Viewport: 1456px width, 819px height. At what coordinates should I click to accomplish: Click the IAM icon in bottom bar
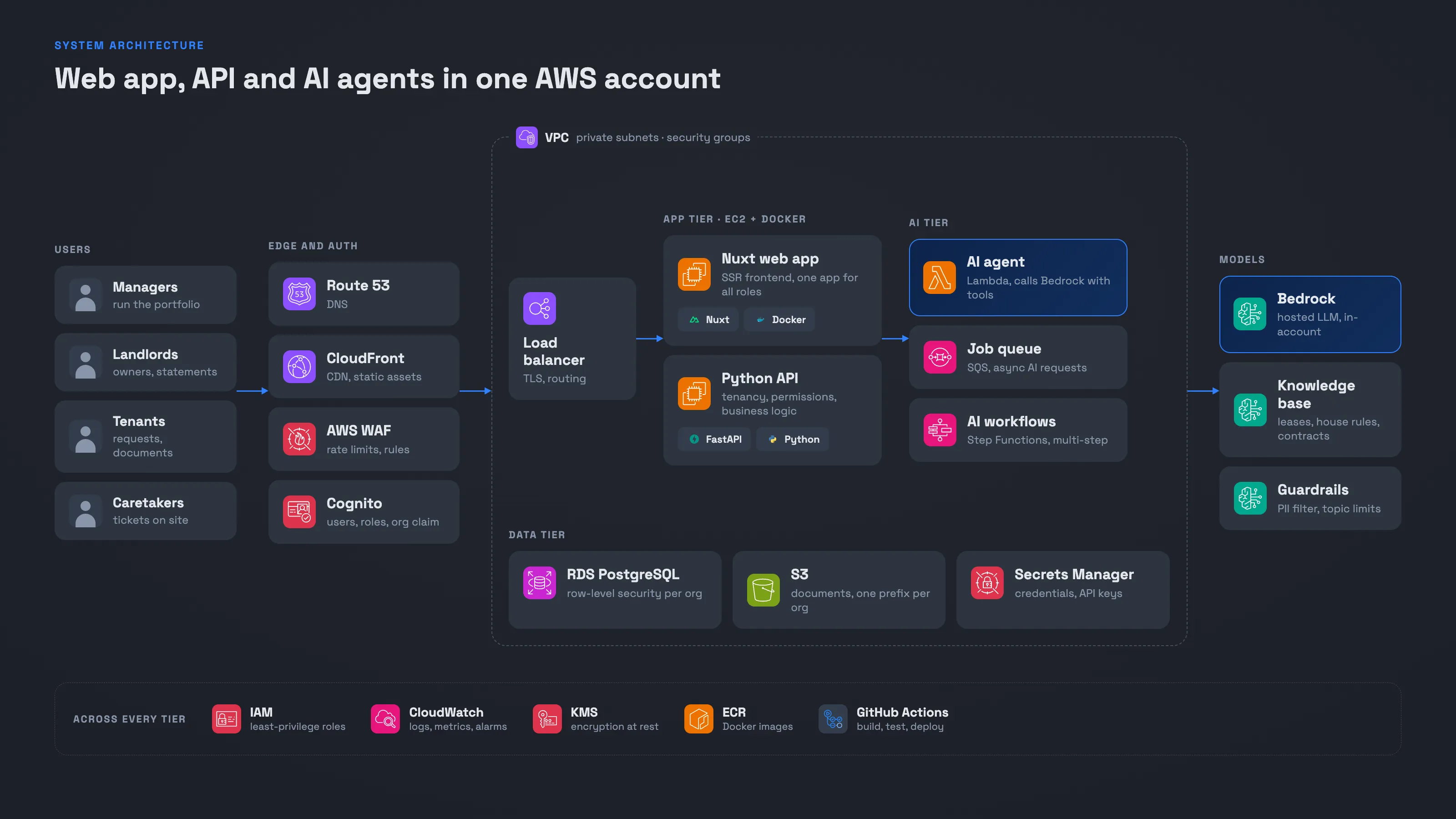coord(226,719)
